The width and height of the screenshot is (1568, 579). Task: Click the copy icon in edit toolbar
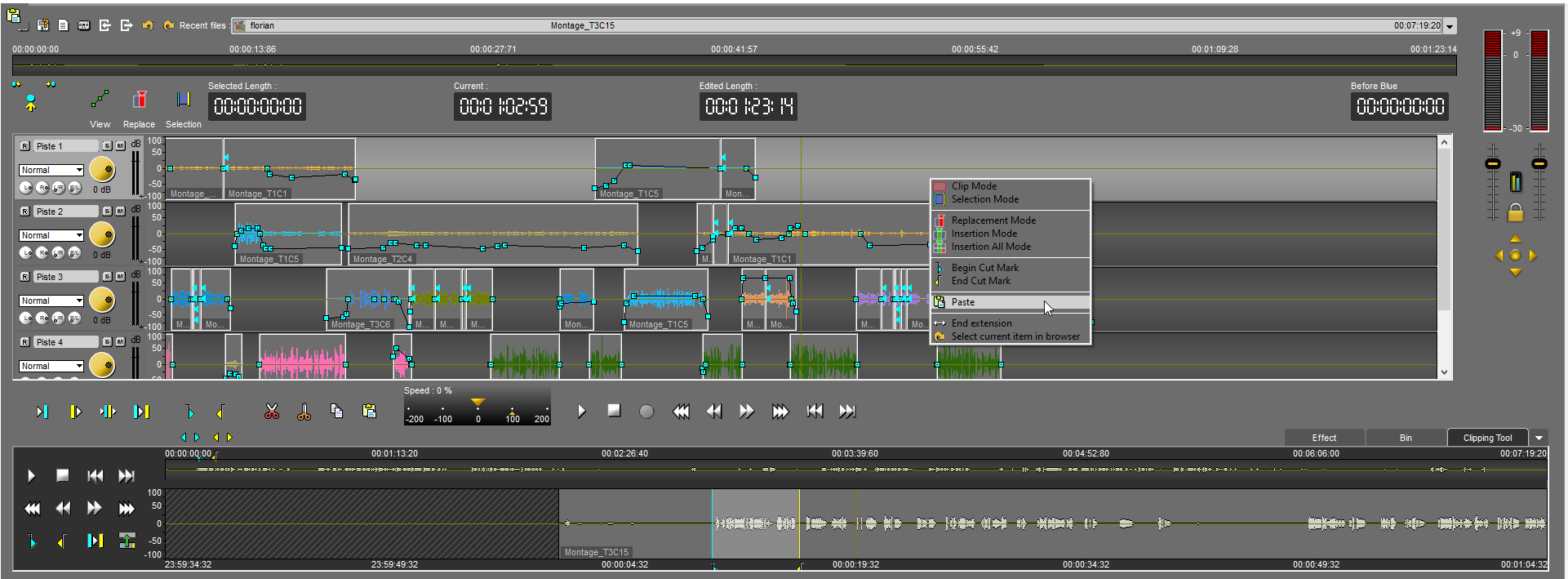336,412
